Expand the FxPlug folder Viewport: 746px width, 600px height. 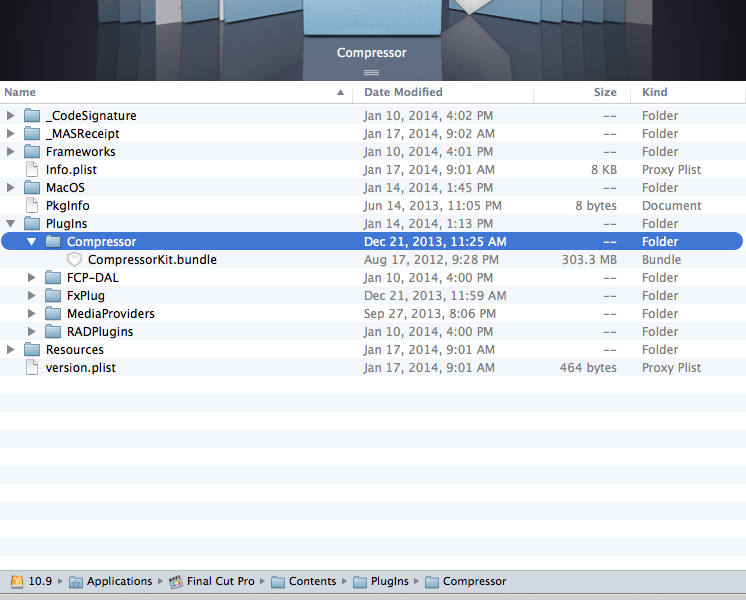(31, 296)
